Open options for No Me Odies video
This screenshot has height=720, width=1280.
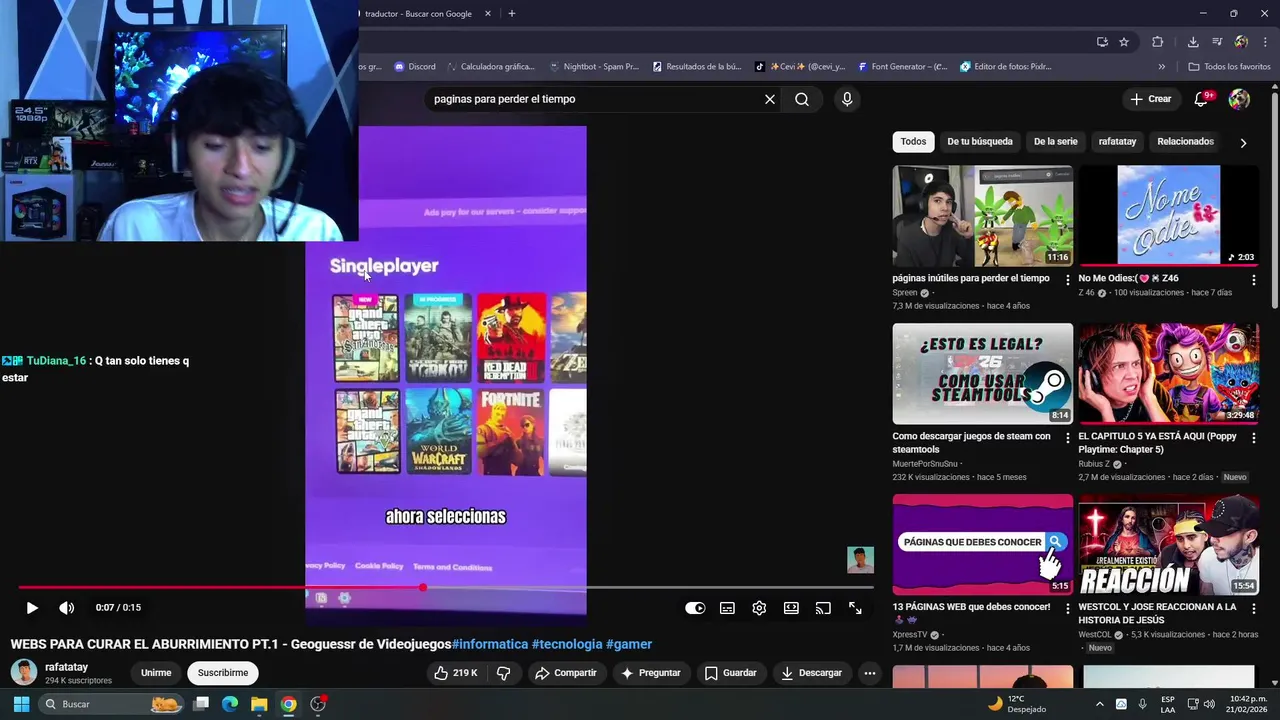point(1253,280)
